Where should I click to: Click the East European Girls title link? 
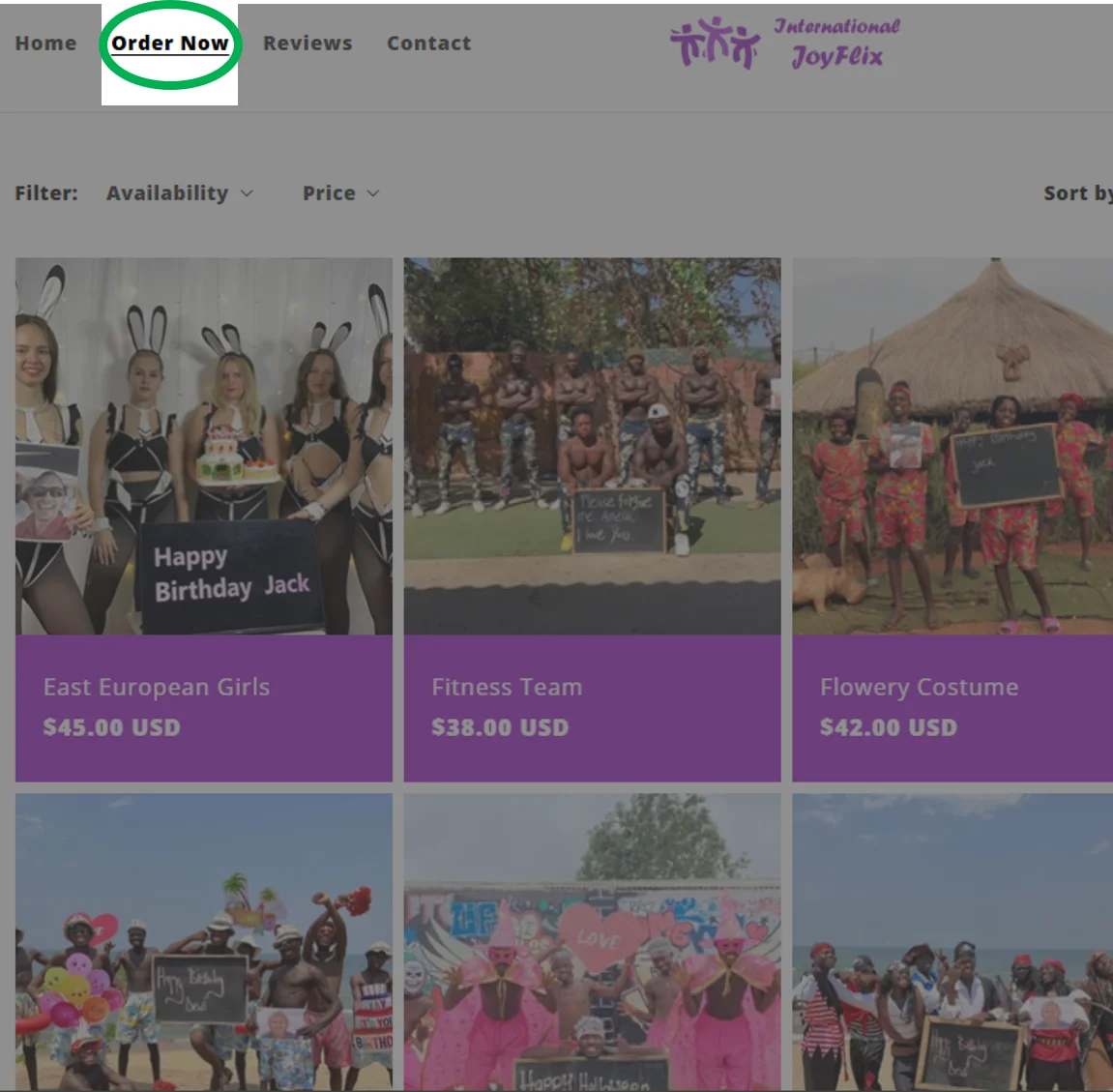coord(156,688)
